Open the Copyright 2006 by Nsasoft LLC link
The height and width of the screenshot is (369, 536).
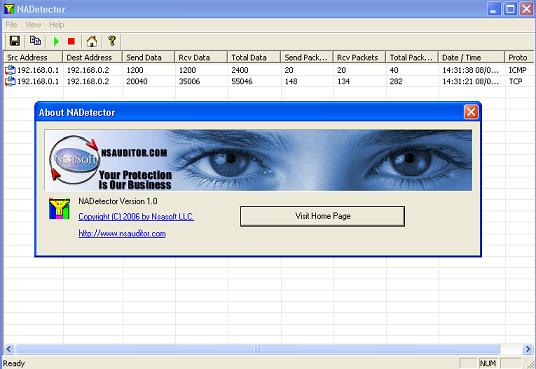coord(136,217)
